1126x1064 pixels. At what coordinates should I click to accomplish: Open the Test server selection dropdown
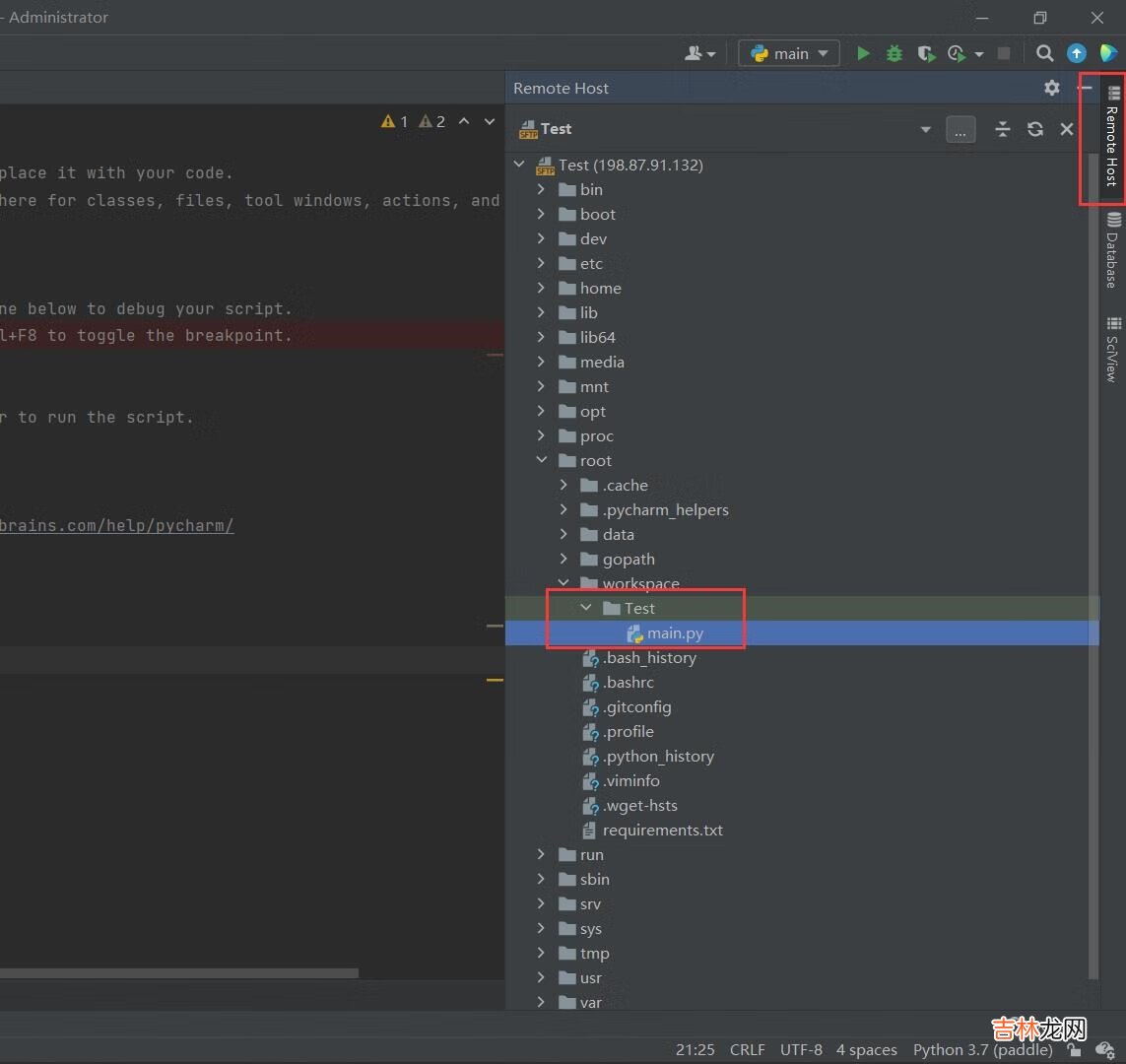point(925,129)
